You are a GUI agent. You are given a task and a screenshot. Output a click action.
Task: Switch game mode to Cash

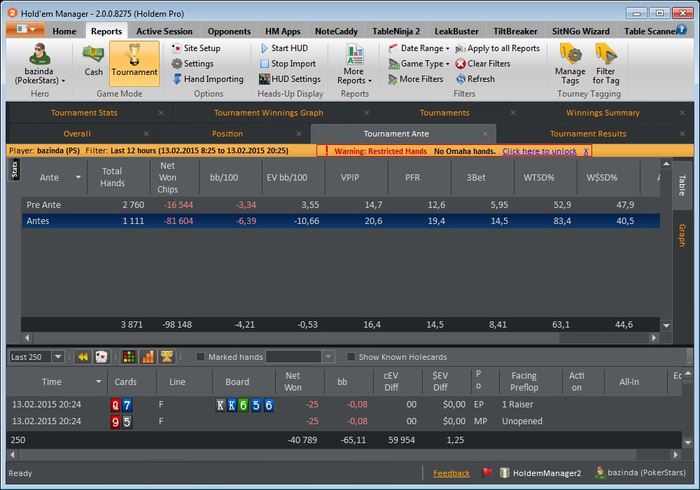(93, 61)
